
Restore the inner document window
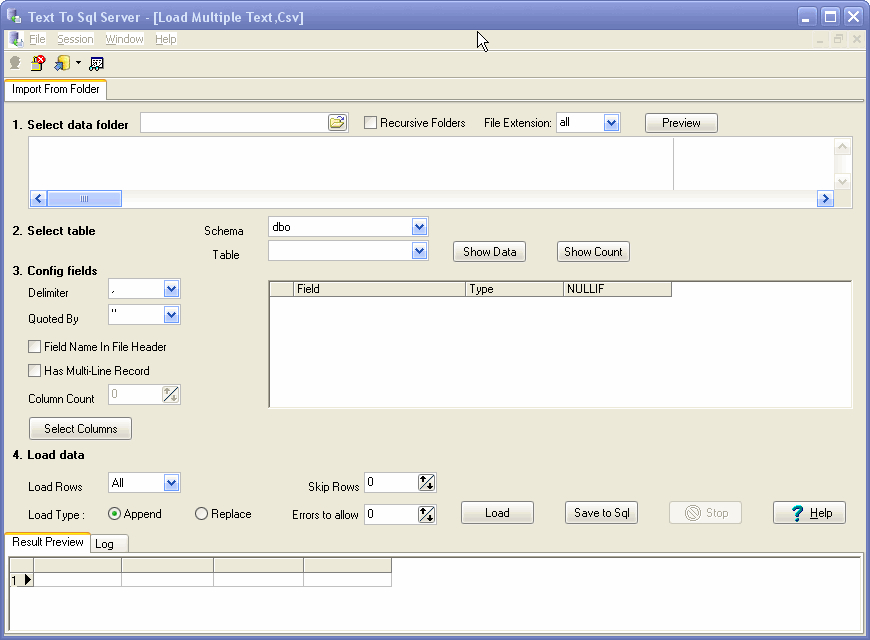click(x=838, y=39)
